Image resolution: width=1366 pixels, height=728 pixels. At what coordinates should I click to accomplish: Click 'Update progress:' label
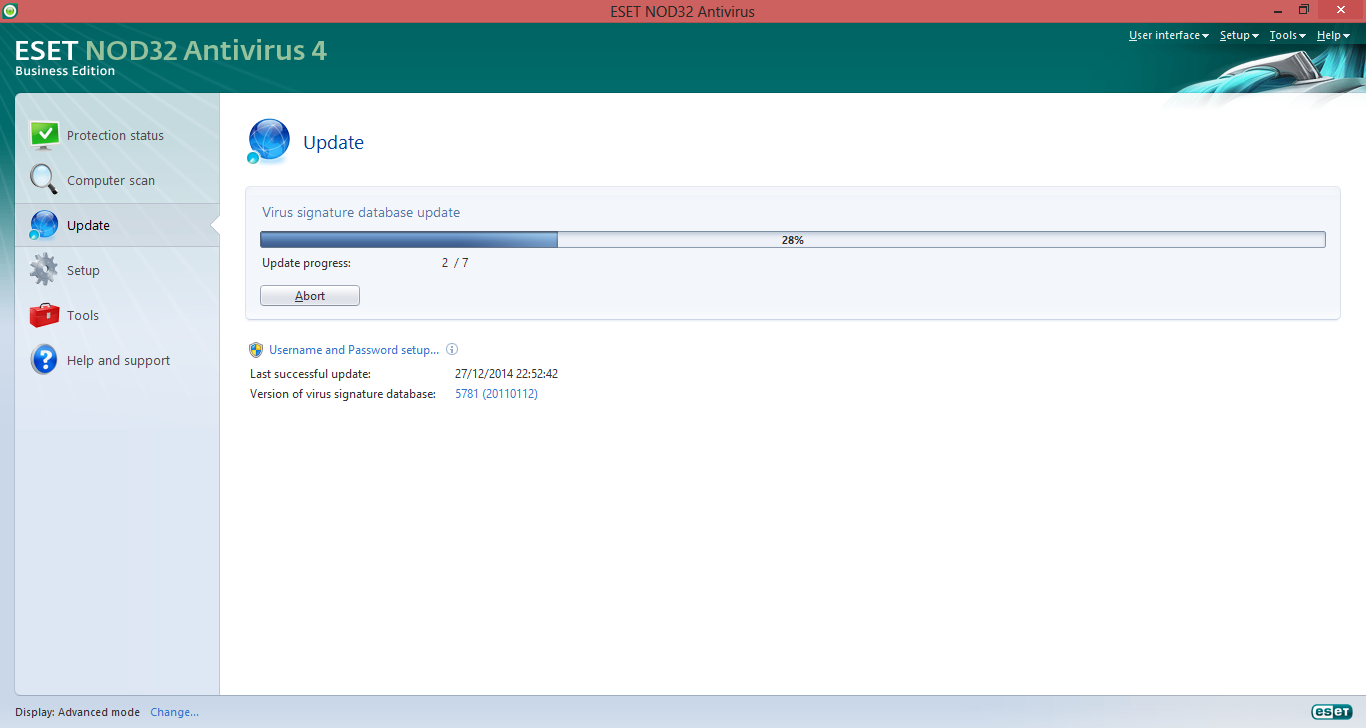click(306, 263)
